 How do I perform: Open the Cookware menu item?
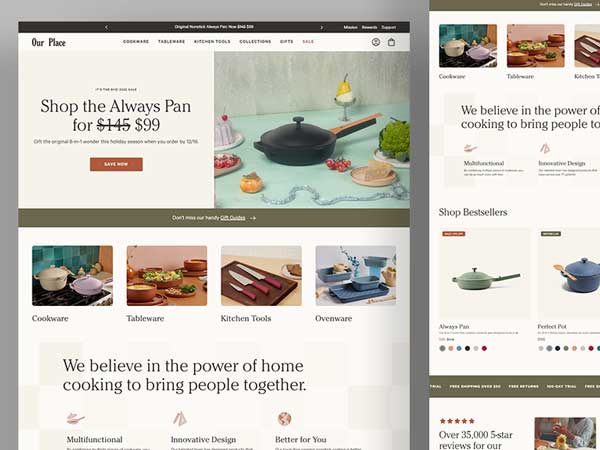pos(136,42)
